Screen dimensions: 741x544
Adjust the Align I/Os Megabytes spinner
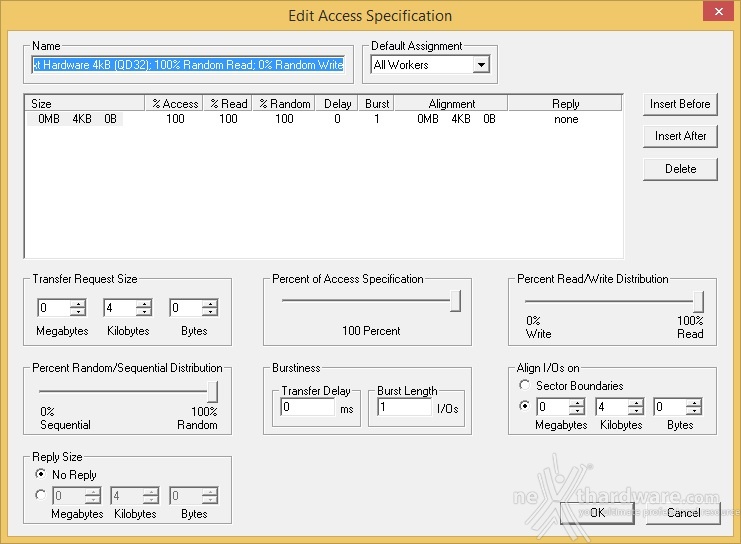[577, 406]
